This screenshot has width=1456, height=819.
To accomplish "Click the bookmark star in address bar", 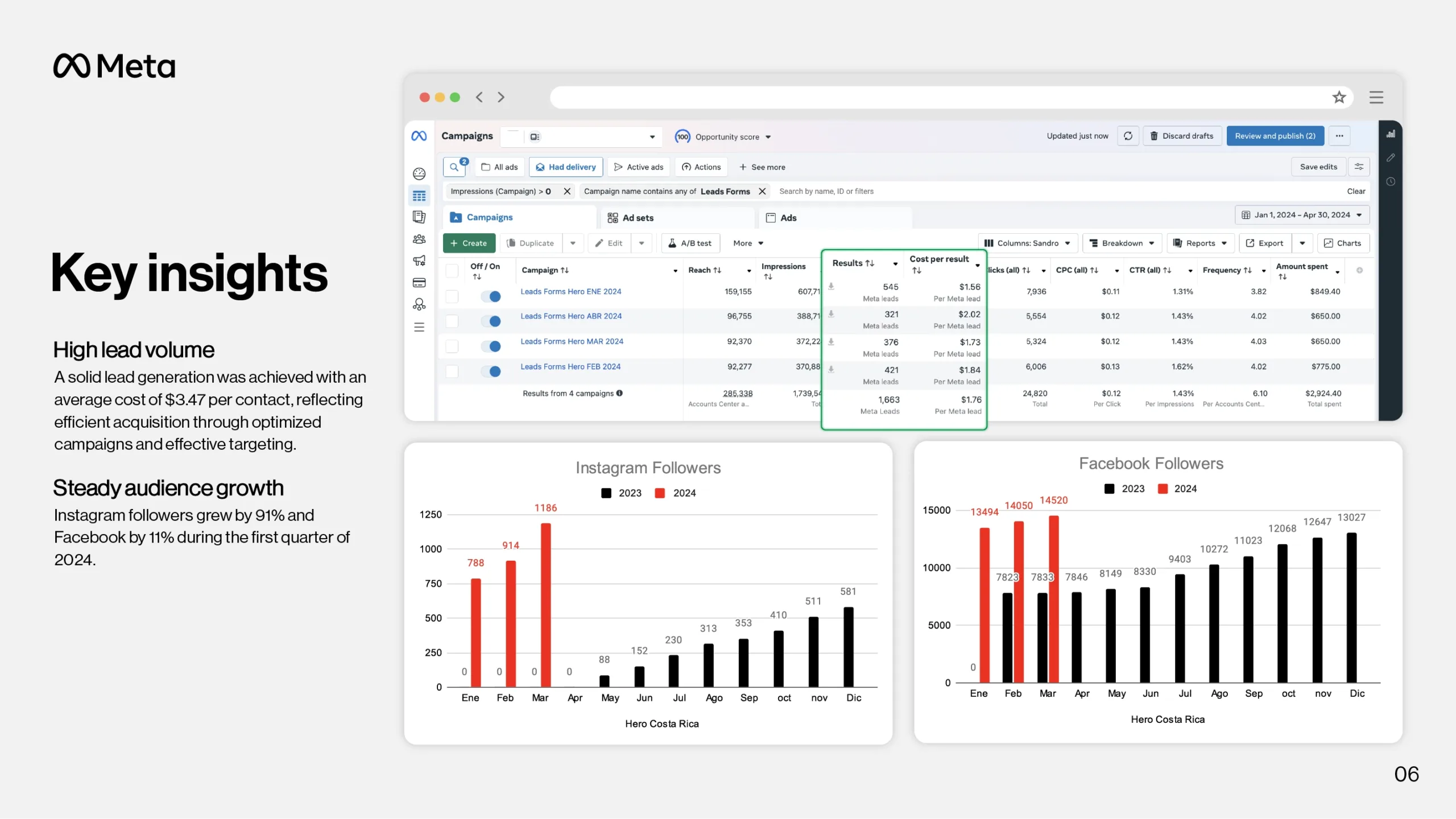I will [x=1339, y=97].
